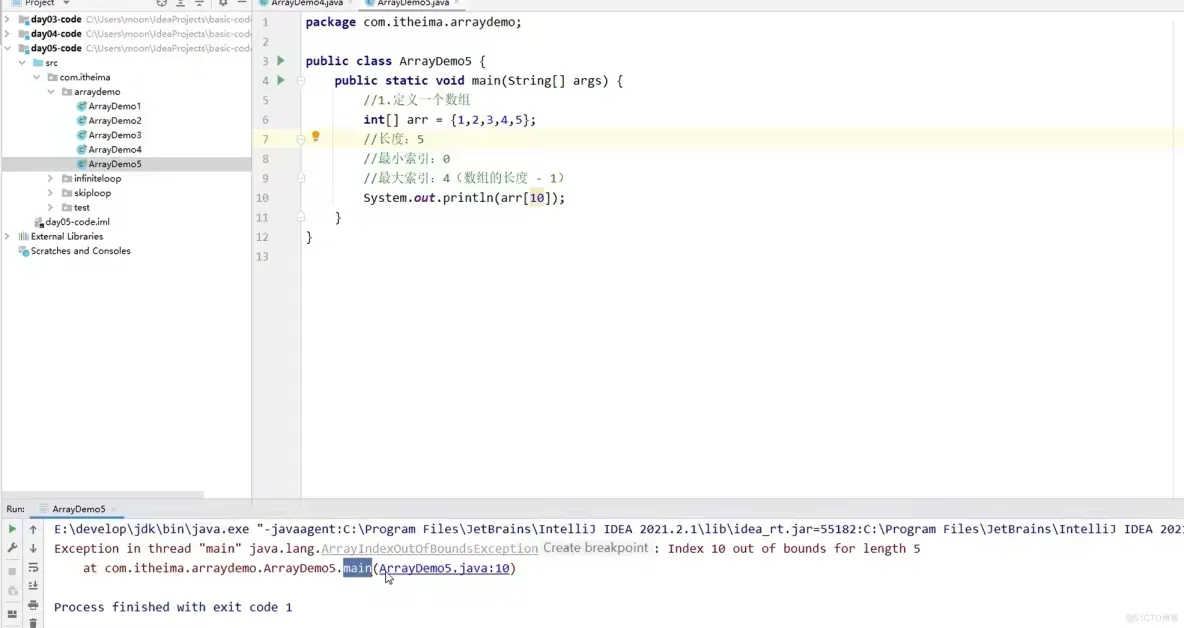Run main method from line 4 gutter arrow
1184x628 pixels.
tap(281, 80)
